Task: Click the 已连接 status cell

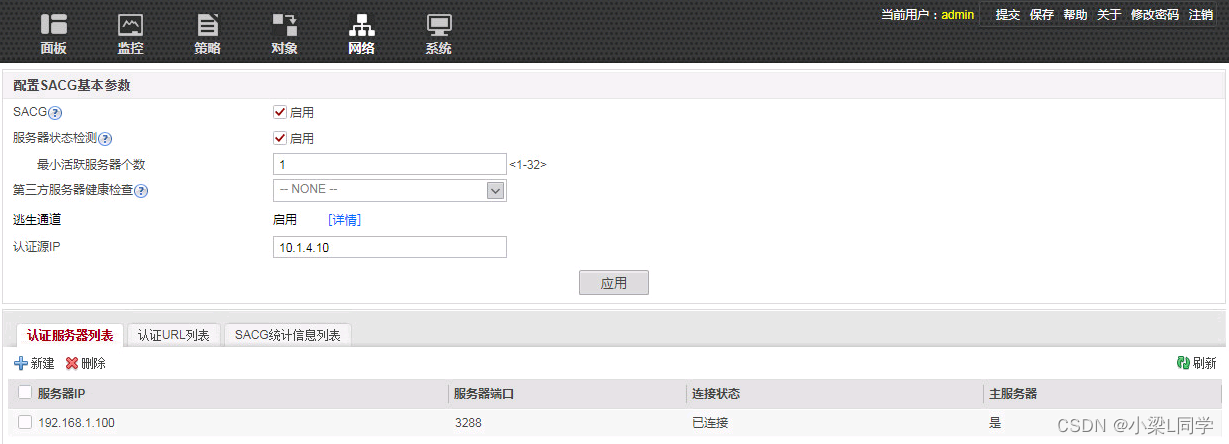Action: tap(711, 423)
